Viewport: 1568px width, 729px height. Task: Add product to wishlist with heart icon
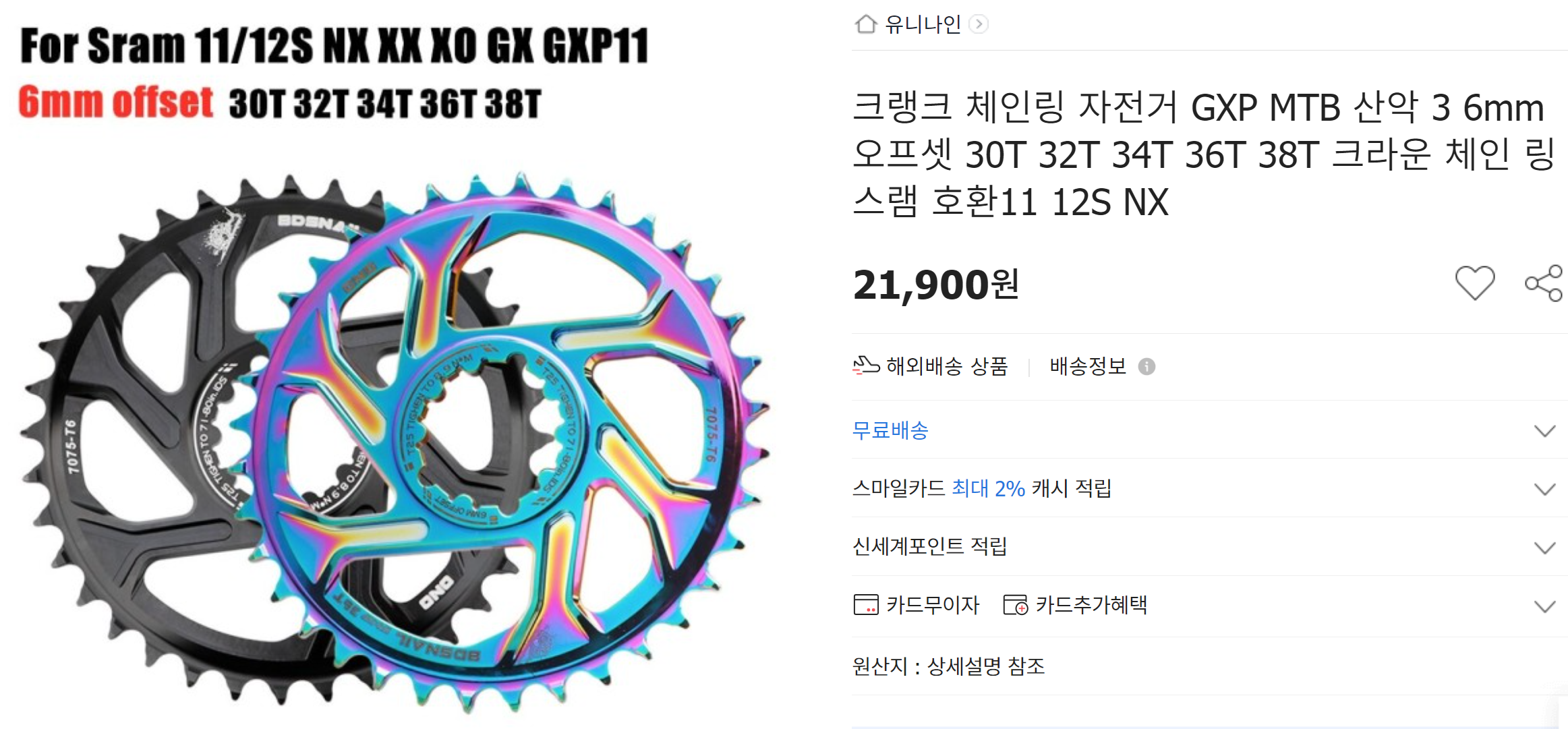point(1474,283)
